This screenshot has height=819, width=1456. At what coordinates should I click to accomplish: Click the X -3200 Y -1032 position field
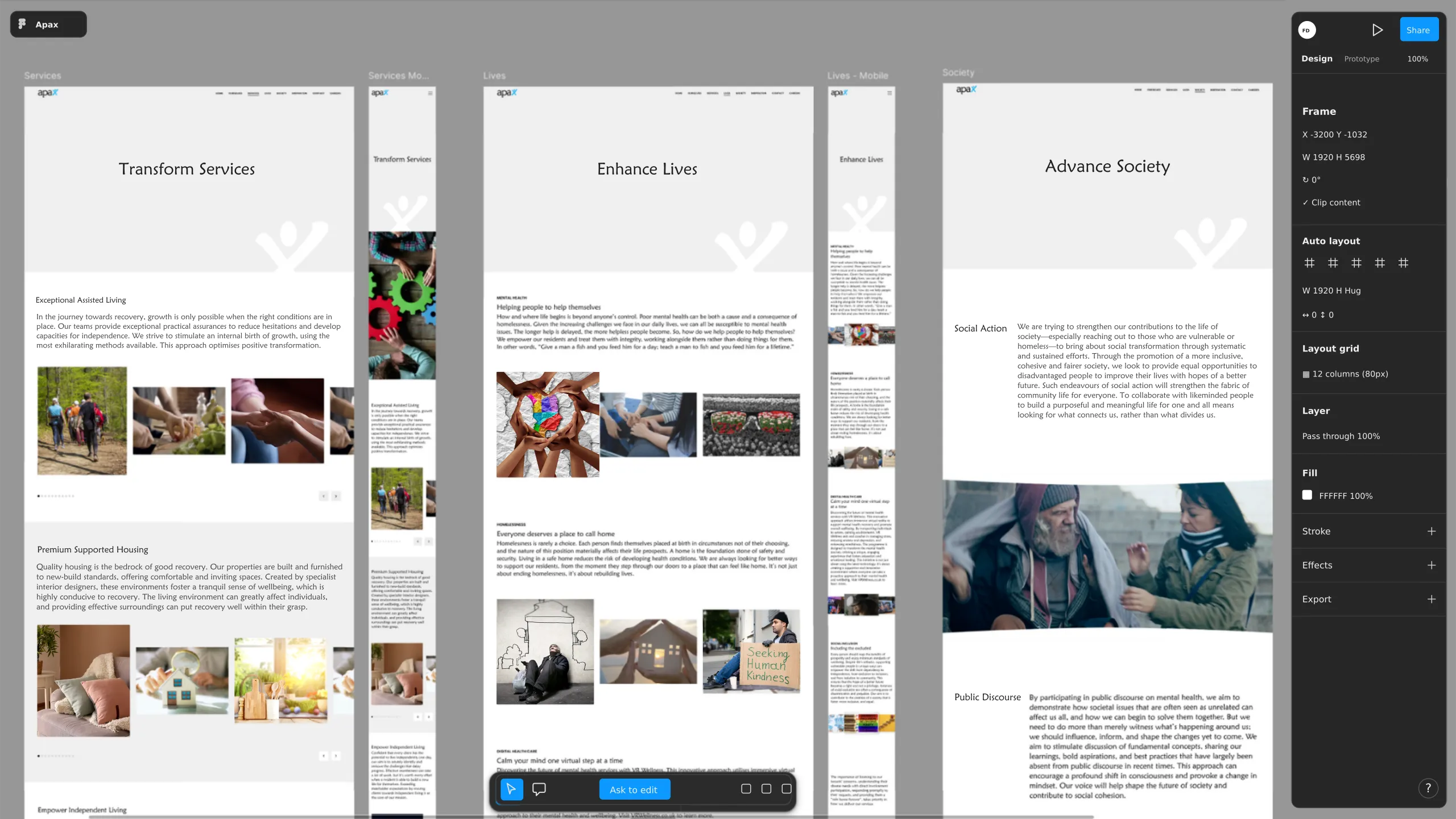pos(1334,135)
